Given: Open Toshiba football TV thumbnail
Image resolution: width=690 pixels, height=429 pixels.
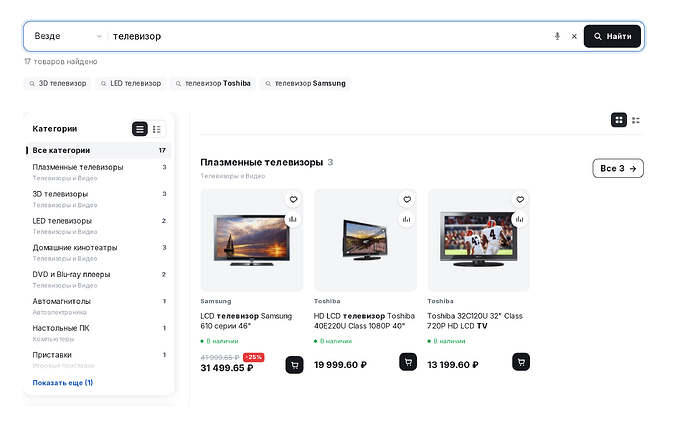Looking at the screenshot, I should click(478, 240).
